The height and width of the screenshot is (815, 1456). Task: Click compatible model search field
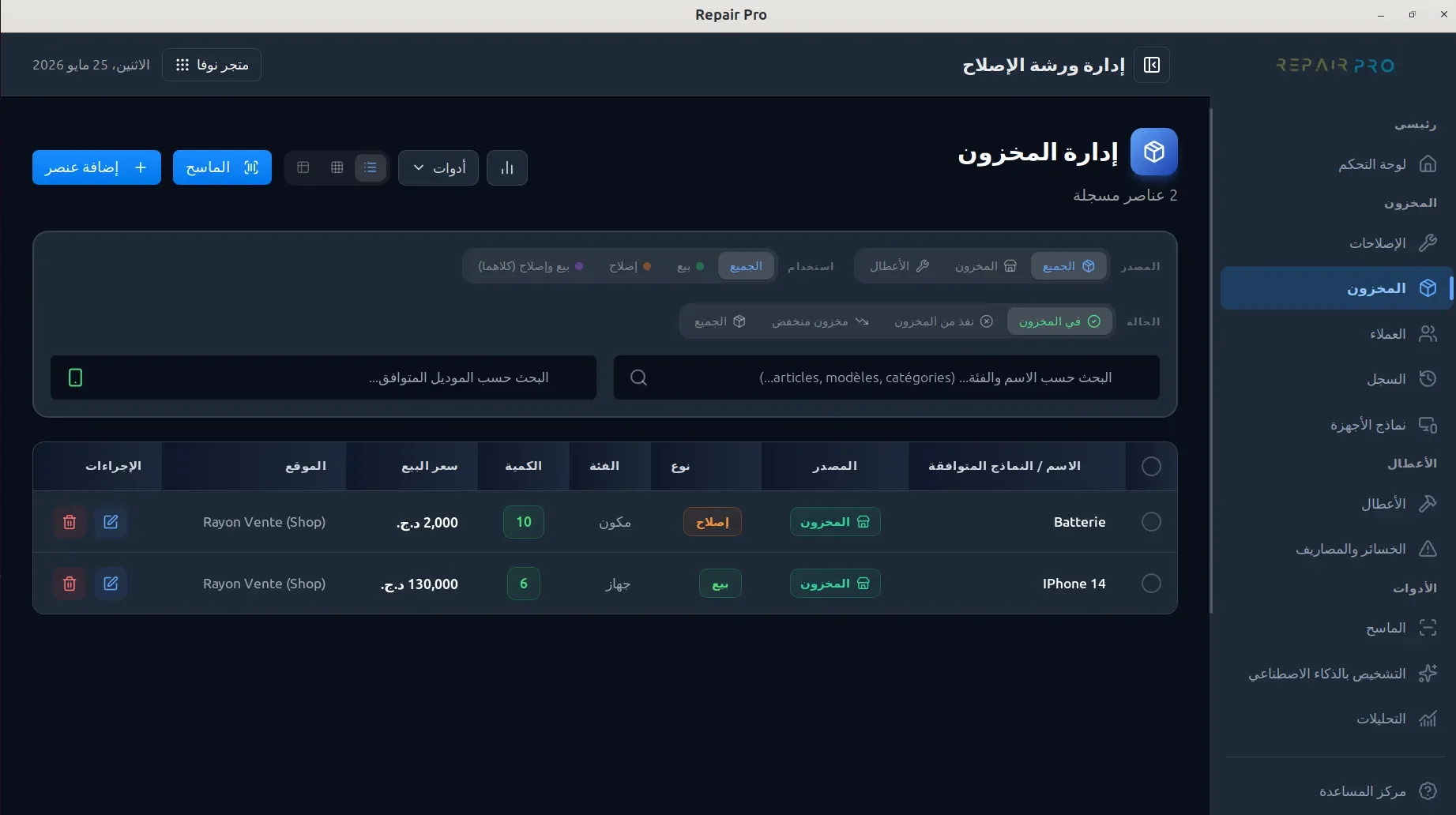(323, 377)
